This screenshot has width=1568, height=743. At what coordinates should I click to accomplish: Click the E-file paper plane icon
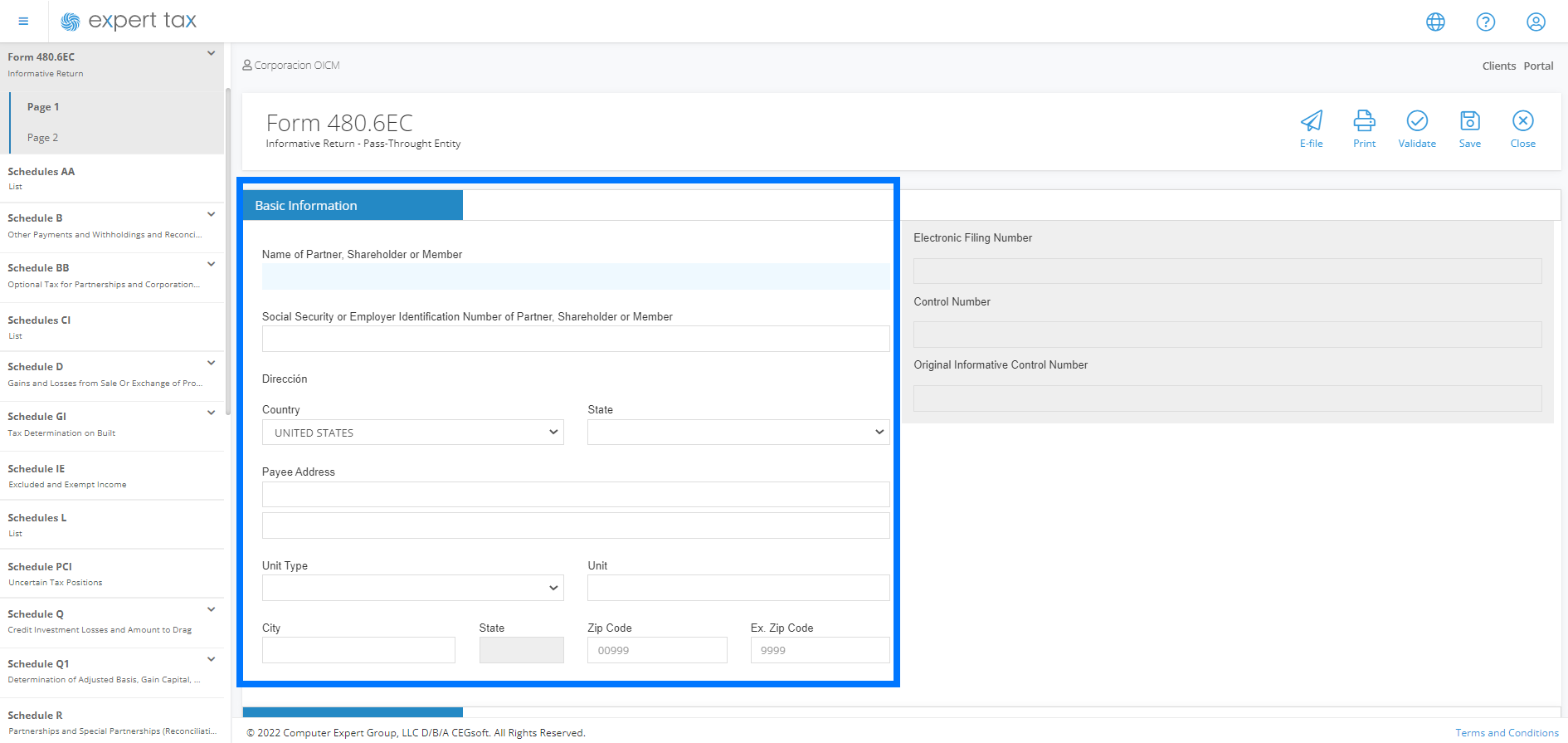(1312, 121)
